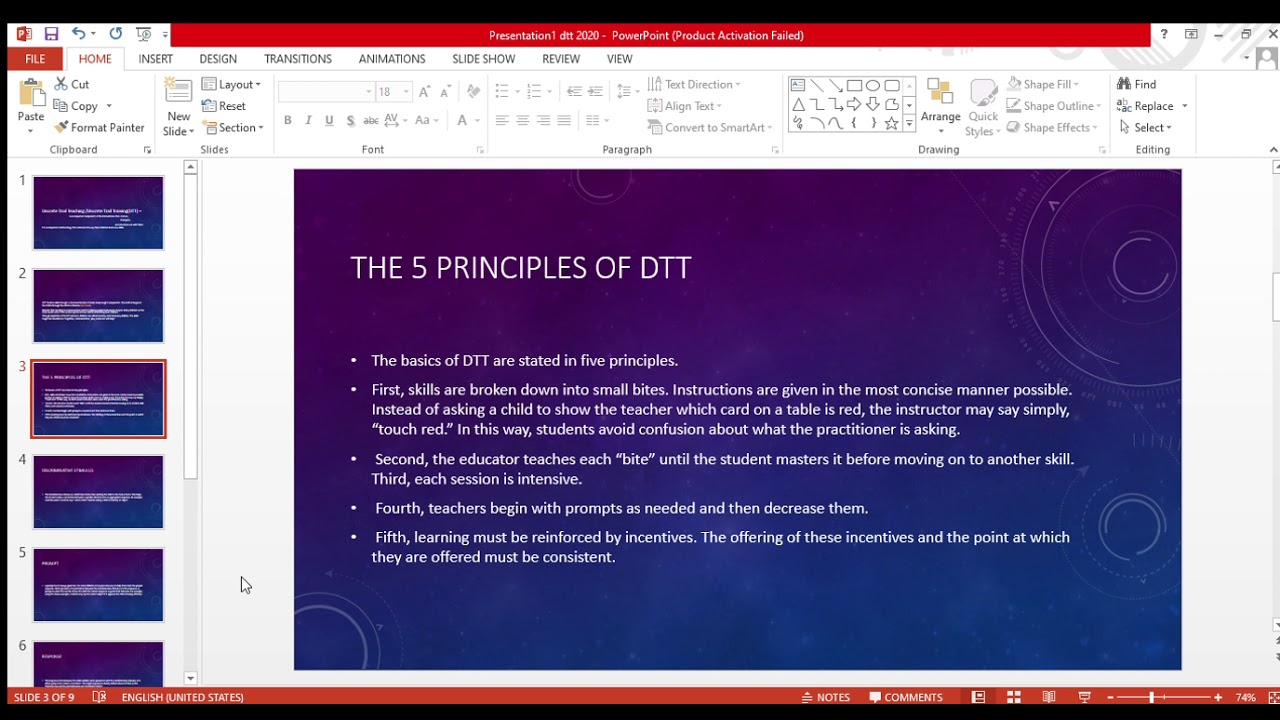
Task: Convert text to SmartArt
Action: tap(710, 127)
